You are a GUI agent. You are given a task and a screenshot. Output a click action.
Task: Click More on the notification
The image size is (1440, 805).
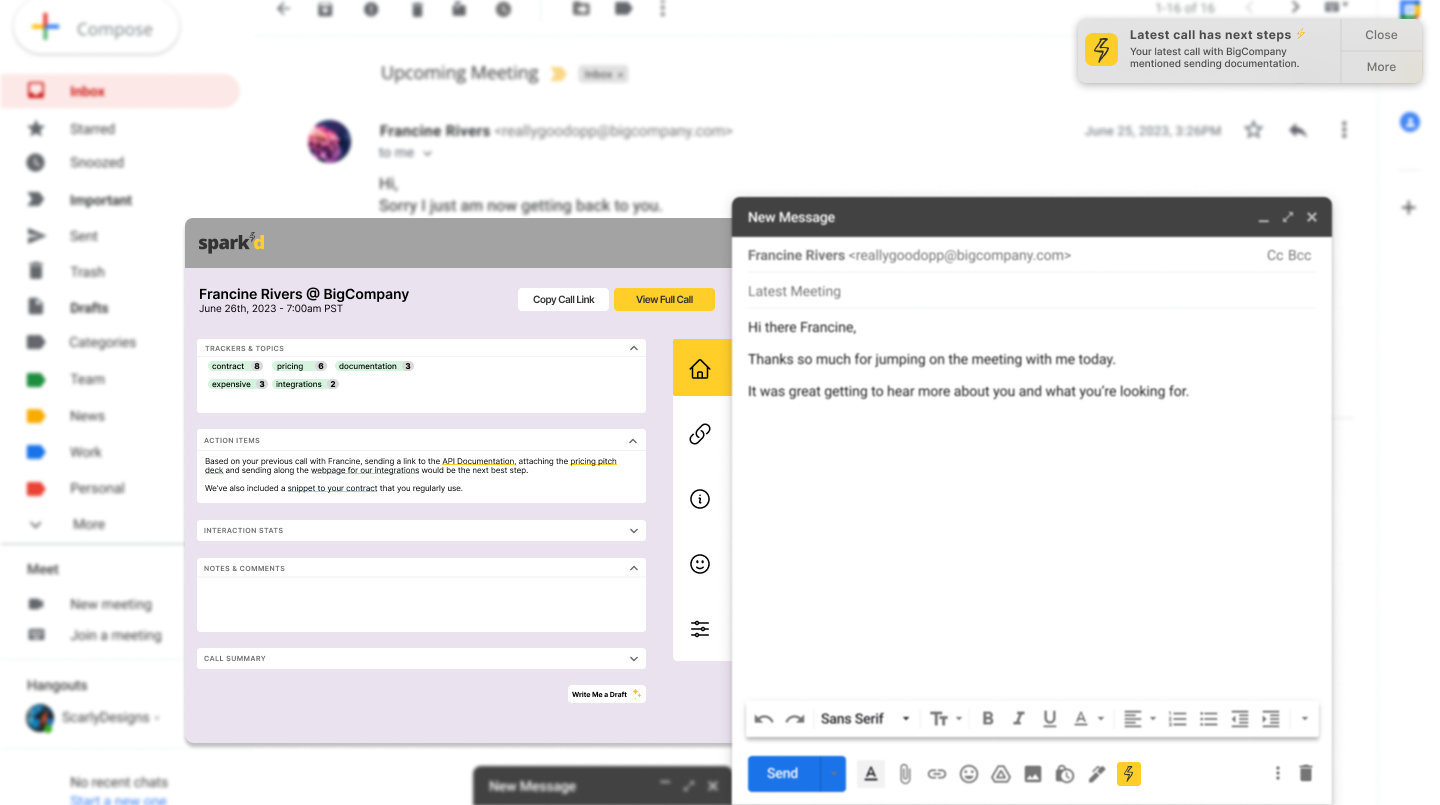coord(1381,67)
